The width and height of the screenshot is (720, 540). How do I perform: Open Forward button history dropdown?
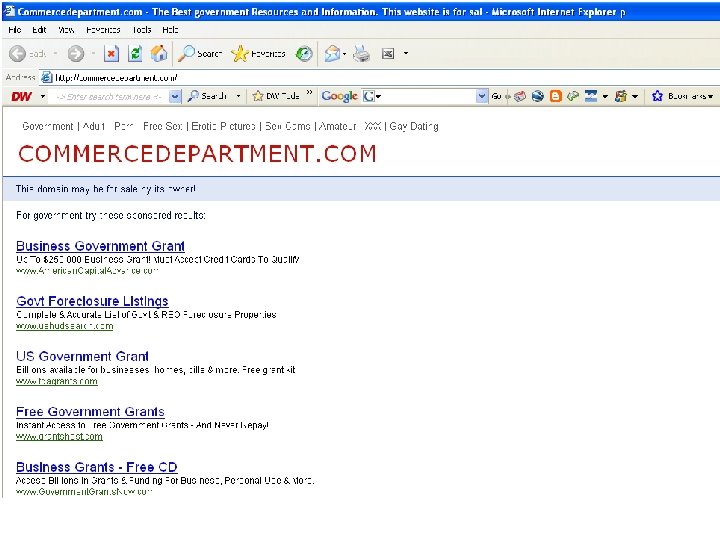coord(93,54)
